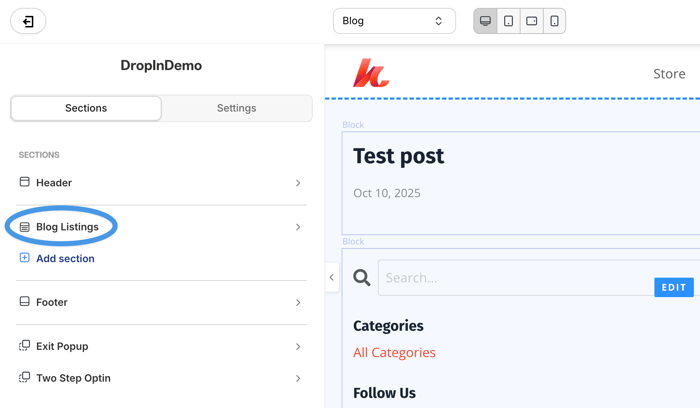Viewport: 700px width, 408px height.
Task: Click the All Categories link
Action: tap(394, 353)
